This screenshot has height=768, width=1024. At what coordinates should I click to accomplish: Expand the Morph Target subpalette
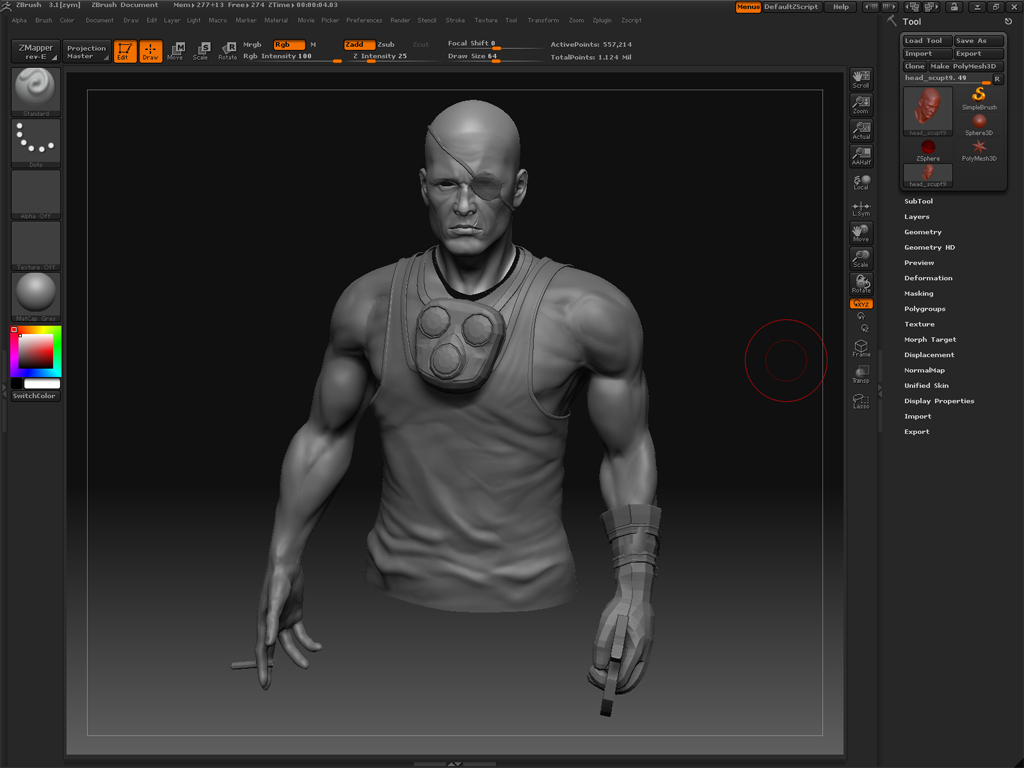click(930, 340)
